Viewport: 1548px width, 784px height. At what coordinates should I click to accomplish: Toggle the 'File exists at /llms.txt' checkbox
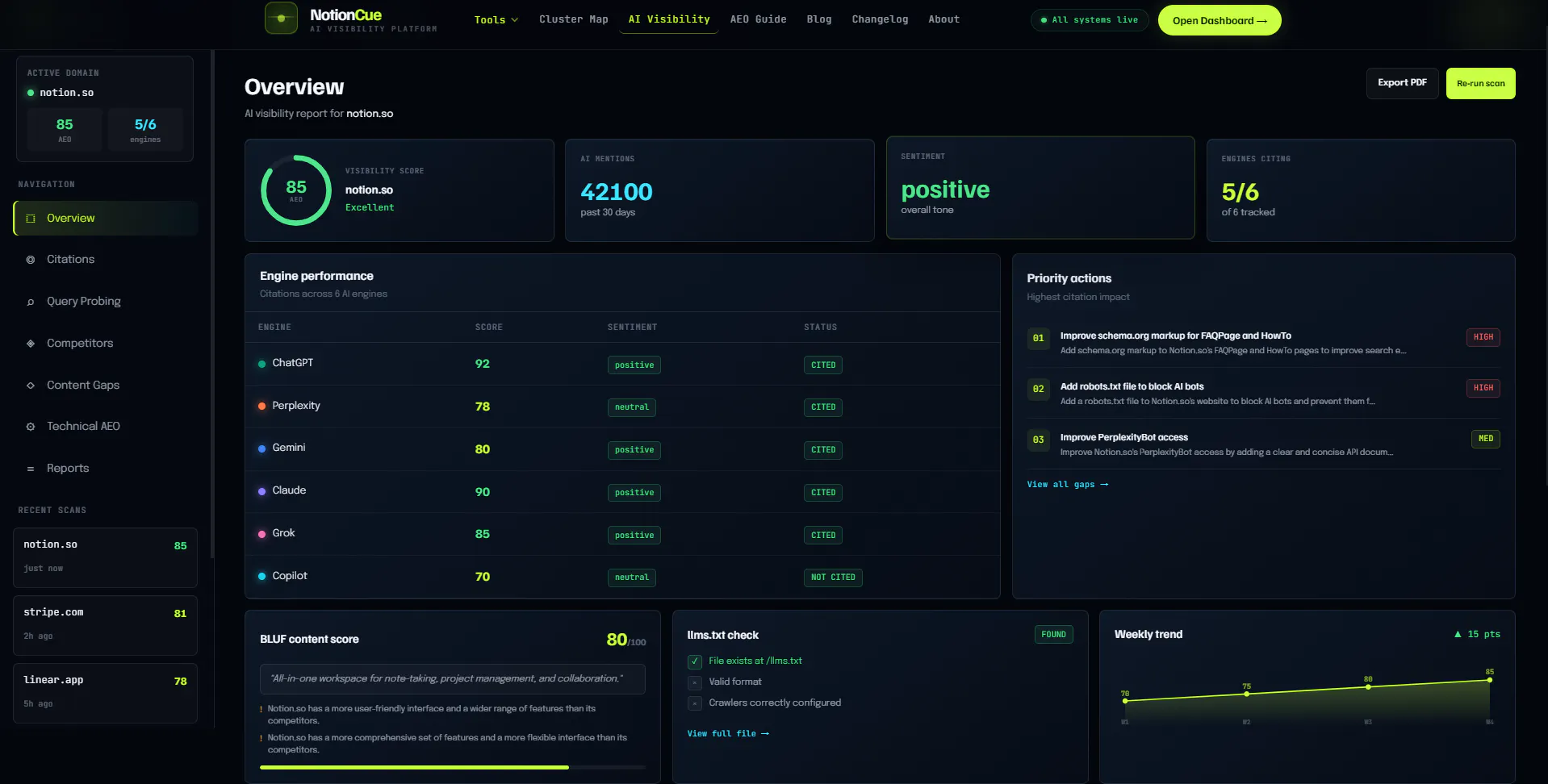click(x=695, y=661)
